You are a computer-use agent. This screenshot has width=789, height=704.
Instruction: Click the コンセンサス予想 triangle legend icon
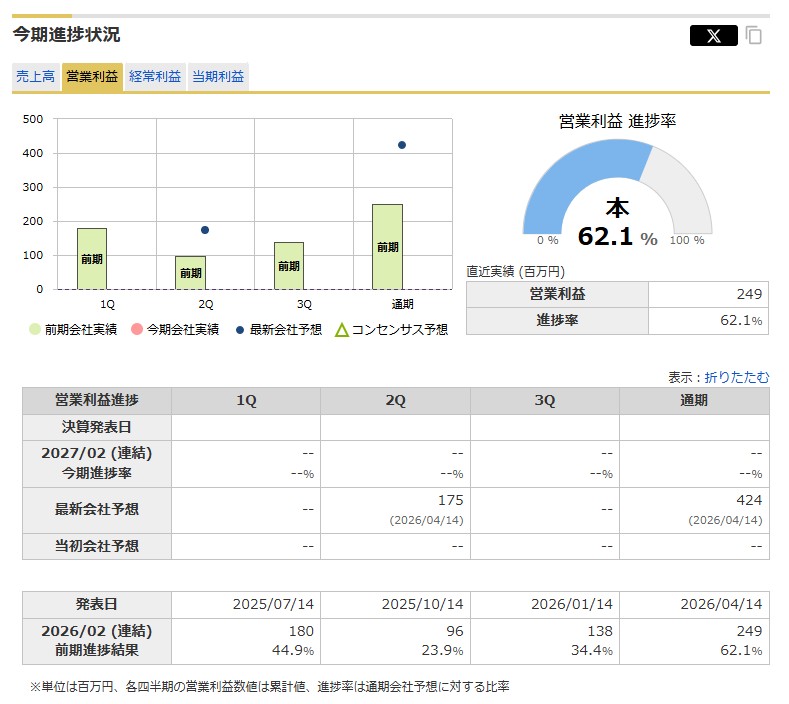(x=342, y=329)
